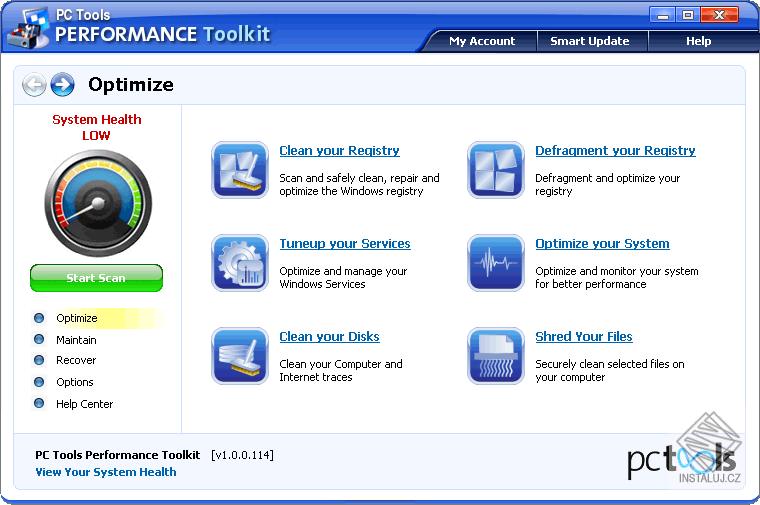Image resolution: width=760 pixels, height=505 pixels.
Task: Click the bullet icon beside Help Center
Action: [x=39, y=403]
